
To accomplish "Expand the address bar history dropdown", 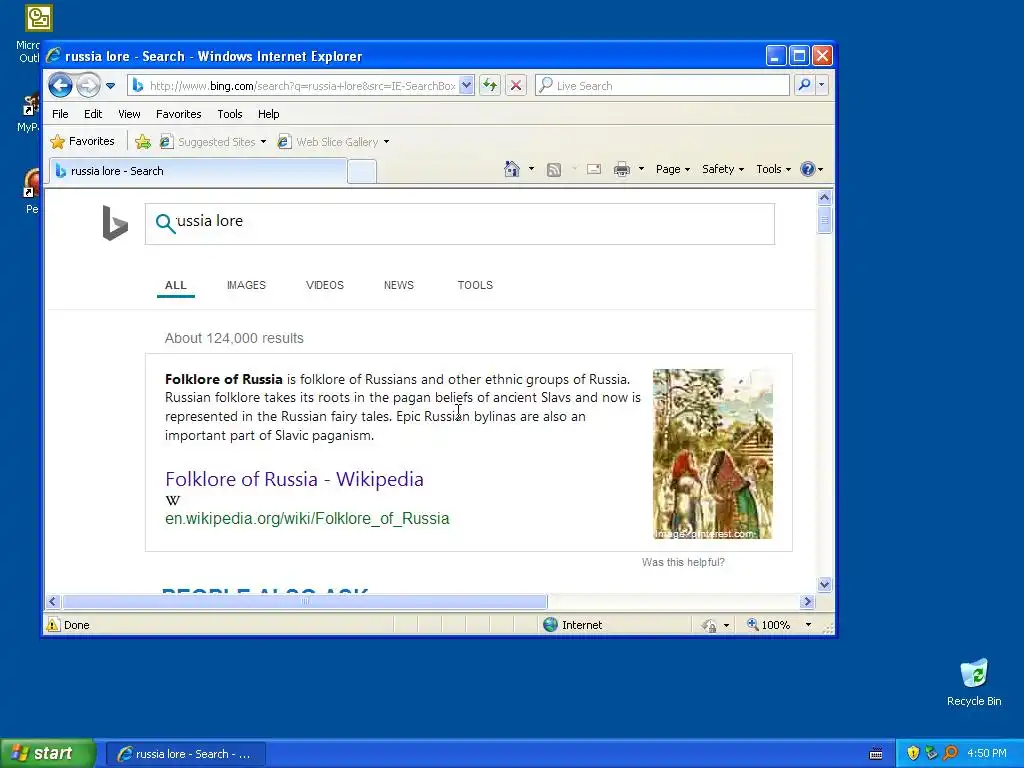I will point(466,86).
